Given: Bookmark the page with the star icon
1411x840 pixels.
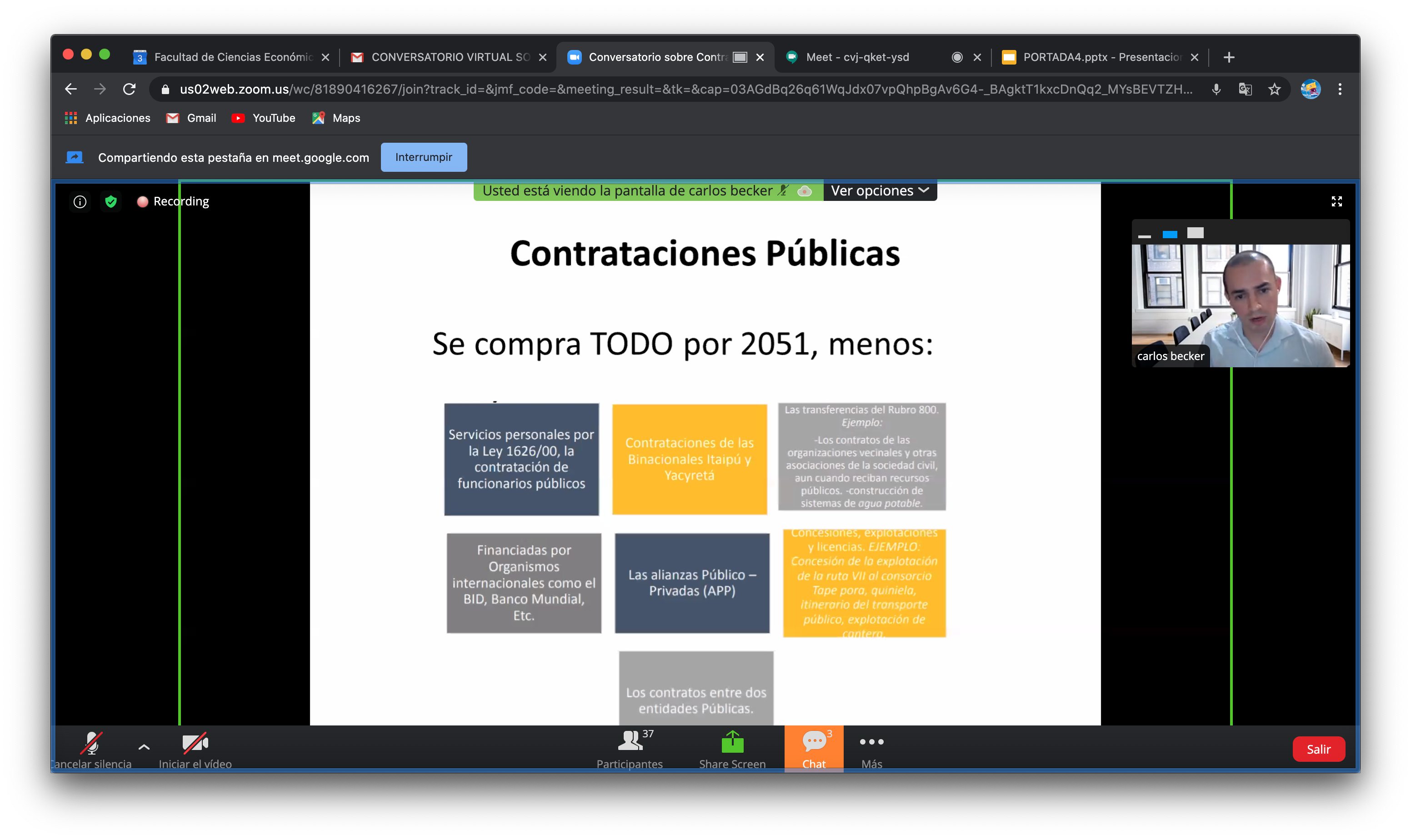Looking at the screenshot, I should 1274,90.
